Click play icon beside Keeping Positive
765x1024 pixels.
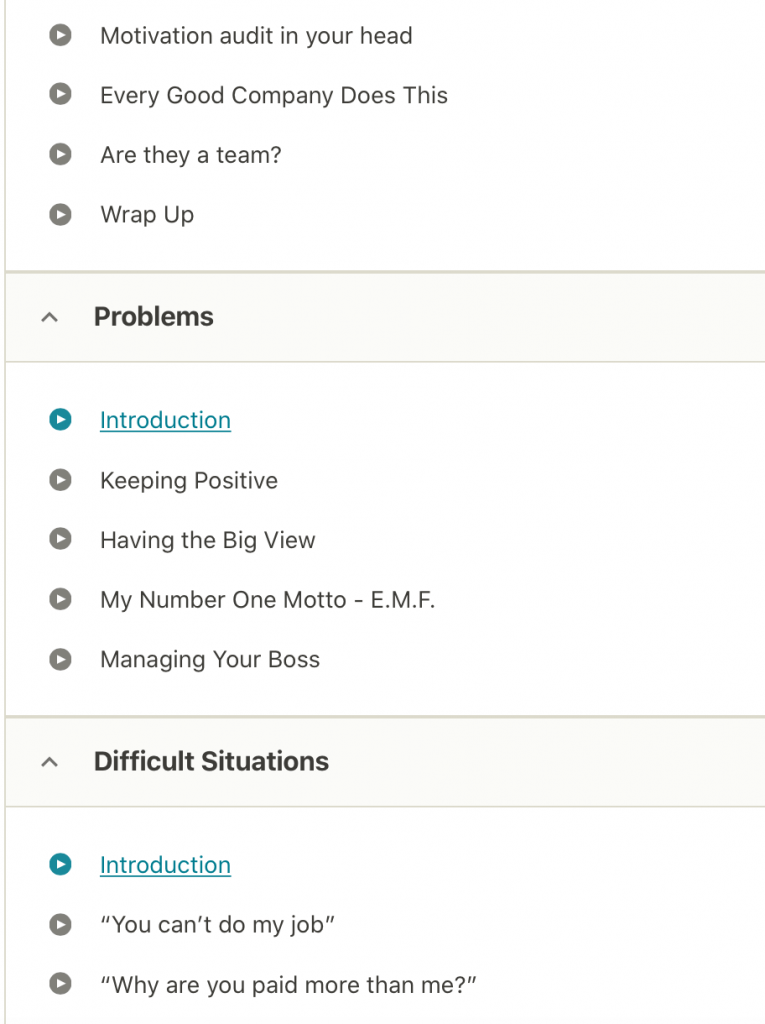pos(61,481)
